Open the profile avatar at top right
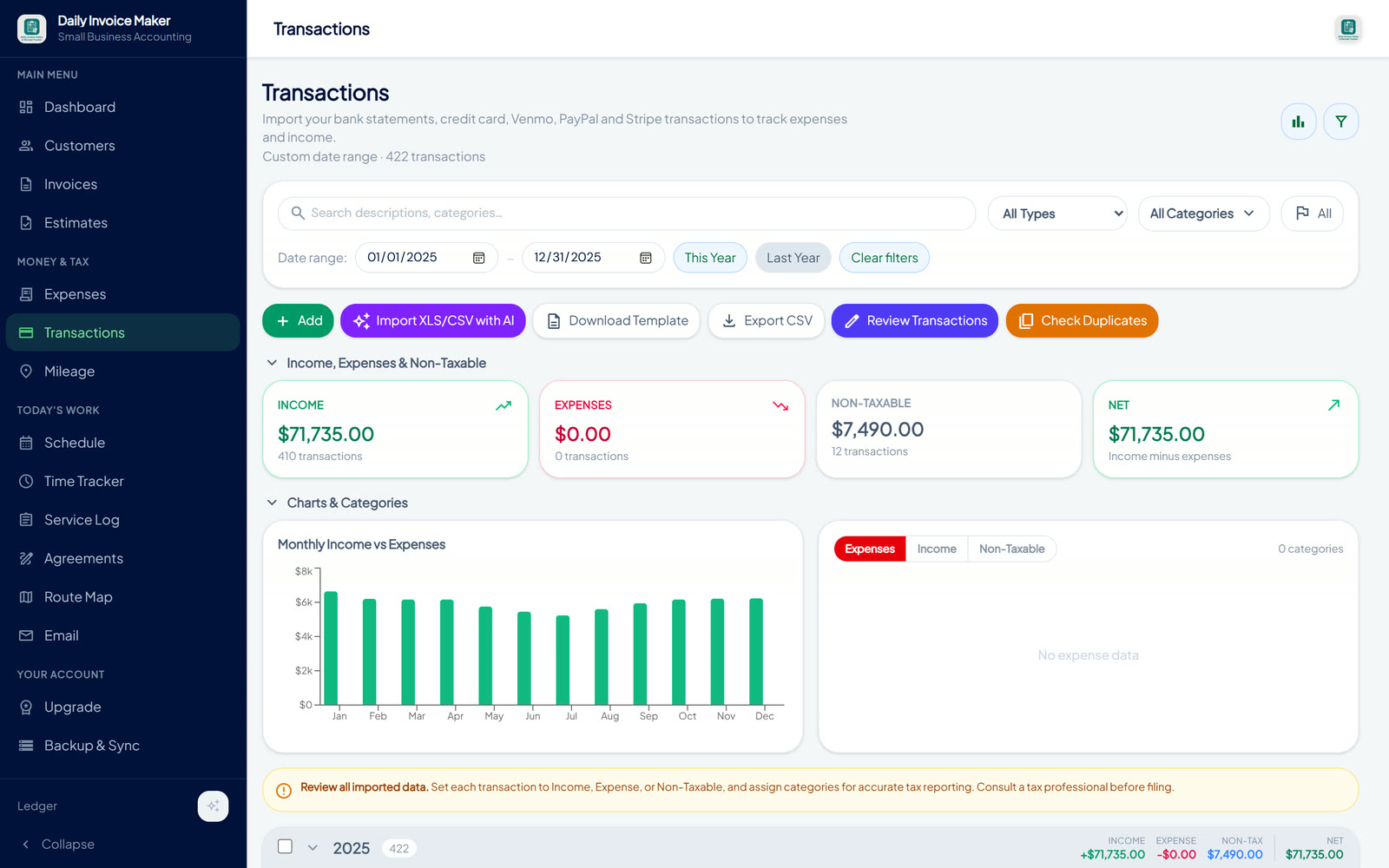The height and width of the screenshot is (868, 1389). pos(1348,29)
